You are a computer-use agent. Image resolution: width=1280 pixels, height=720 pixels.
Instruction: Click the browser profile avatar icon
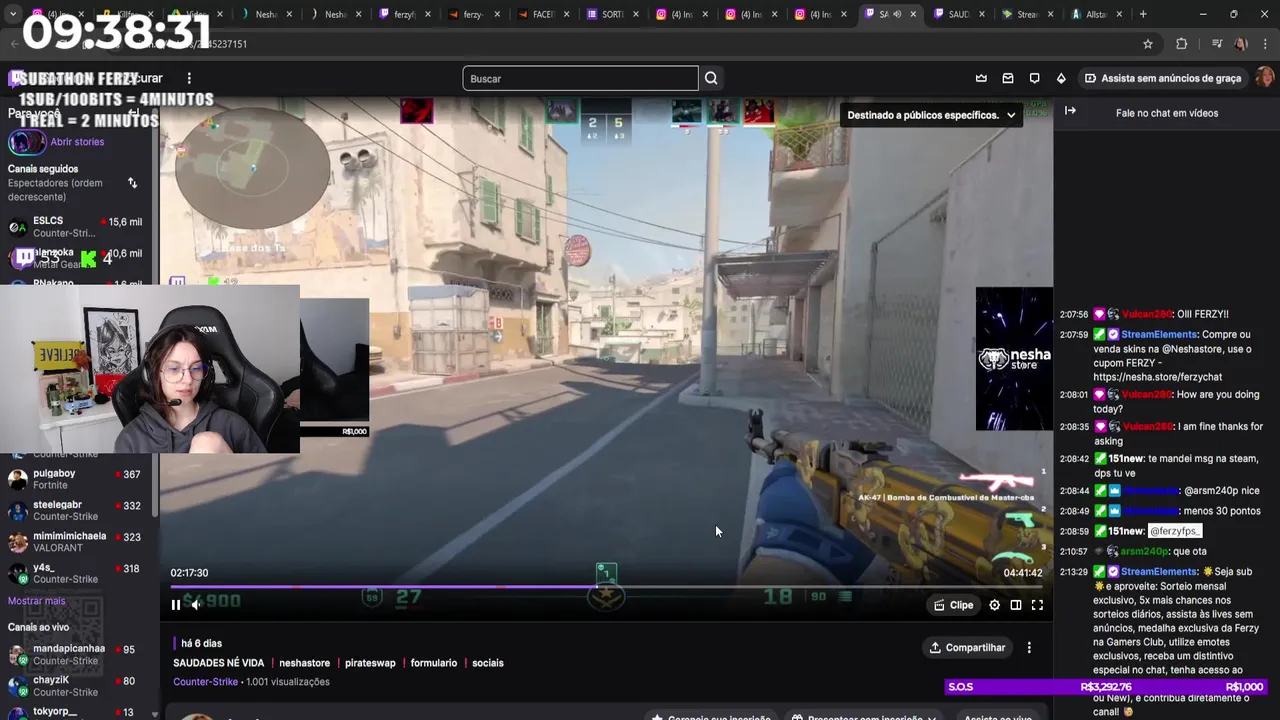coord(1241,44)
